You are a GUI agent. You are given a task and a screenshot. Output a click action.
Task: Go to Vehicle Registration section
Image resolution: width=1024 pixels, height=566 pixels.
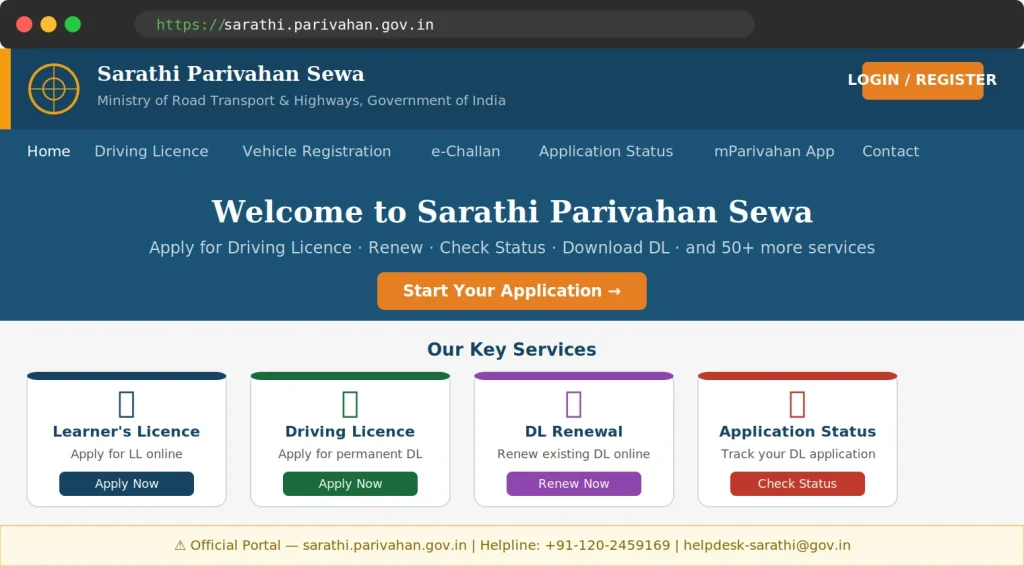tap(317, 151)
